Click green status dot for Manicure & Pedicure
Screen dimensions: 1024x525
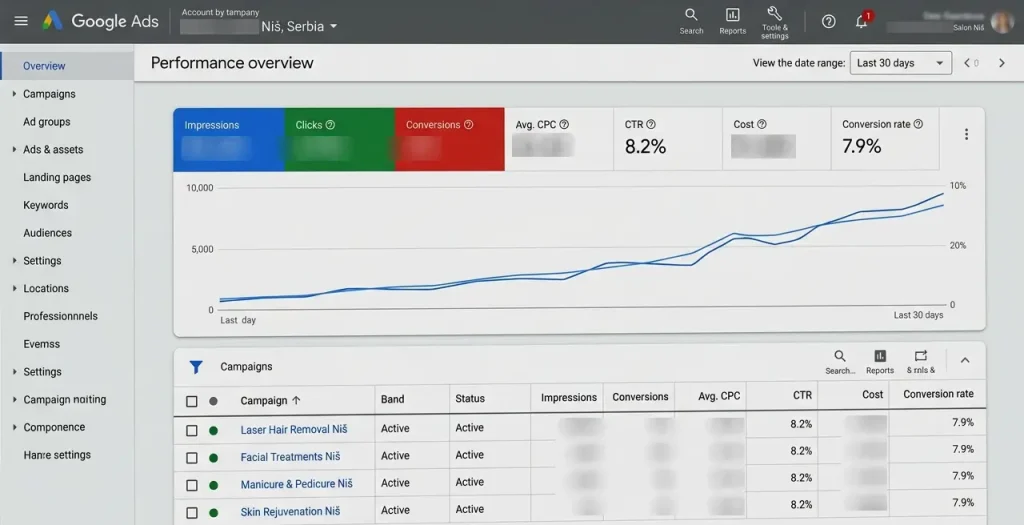[x=213, y=485]
